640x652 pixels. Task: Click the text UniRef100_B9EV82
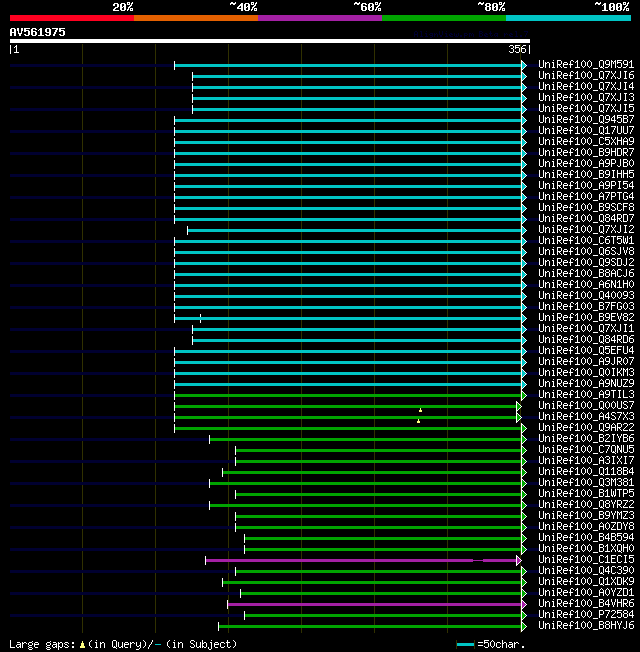pos(586,317)
